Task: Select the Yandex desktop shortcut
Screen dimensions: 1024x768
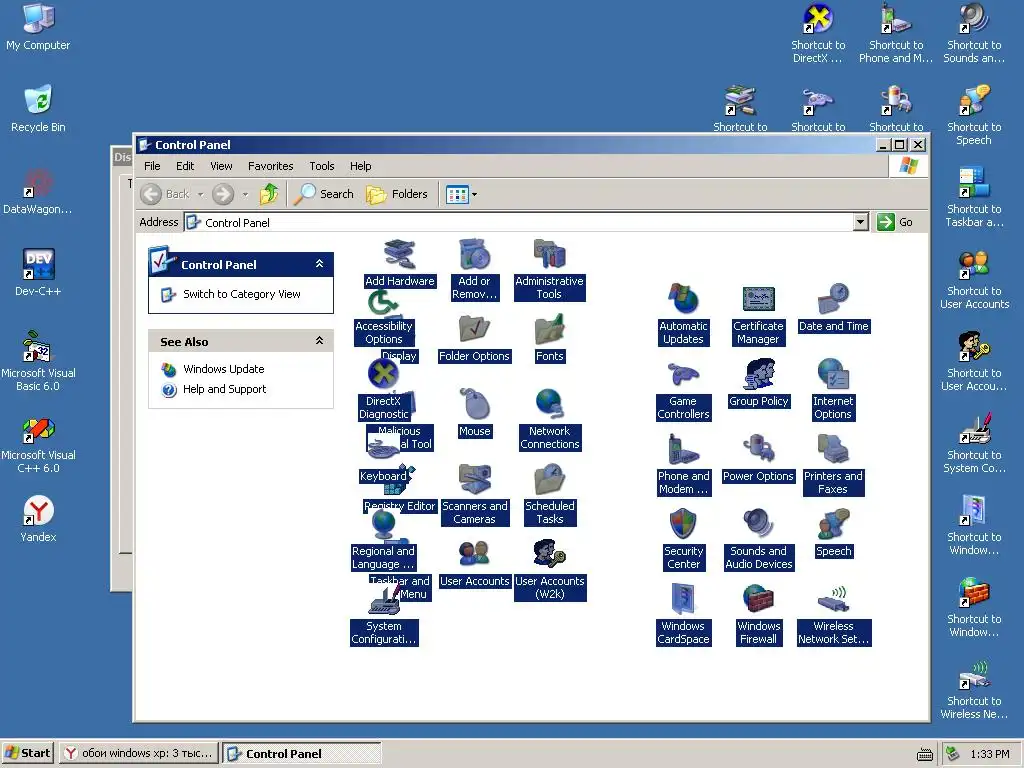Action: [x=38, y=519]
